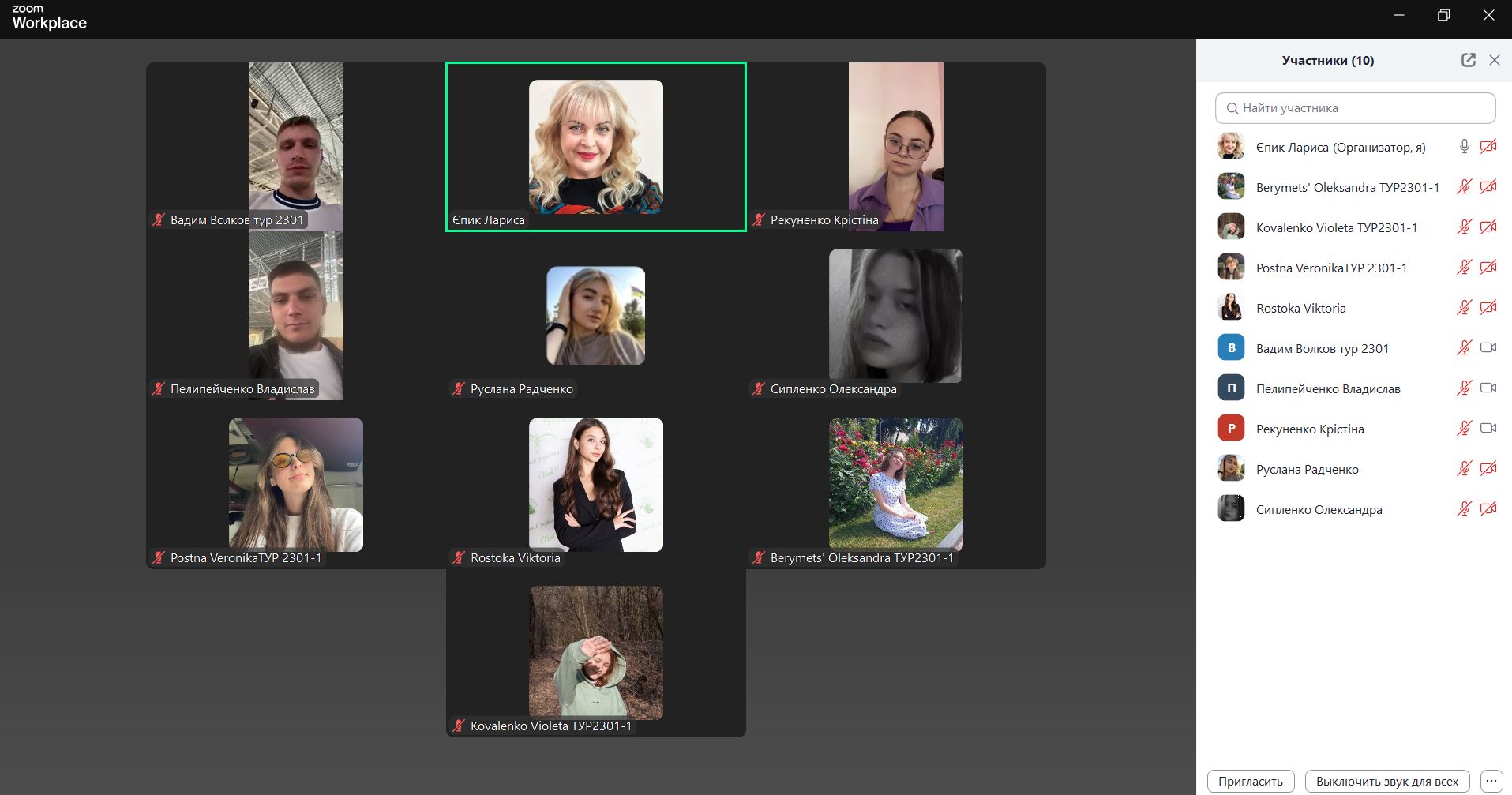The width and height of the screenshot is (1512, 795).
Task: Click muted mic icon for Rostoka Viktoria row
Action: [1464, 308]
